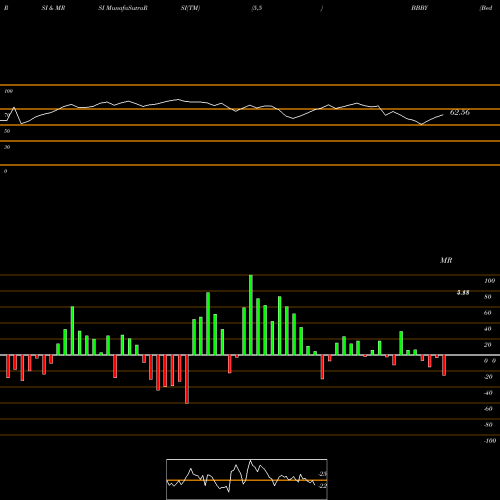Click the '-60' label on MR axis

click(x=488, y=409)
